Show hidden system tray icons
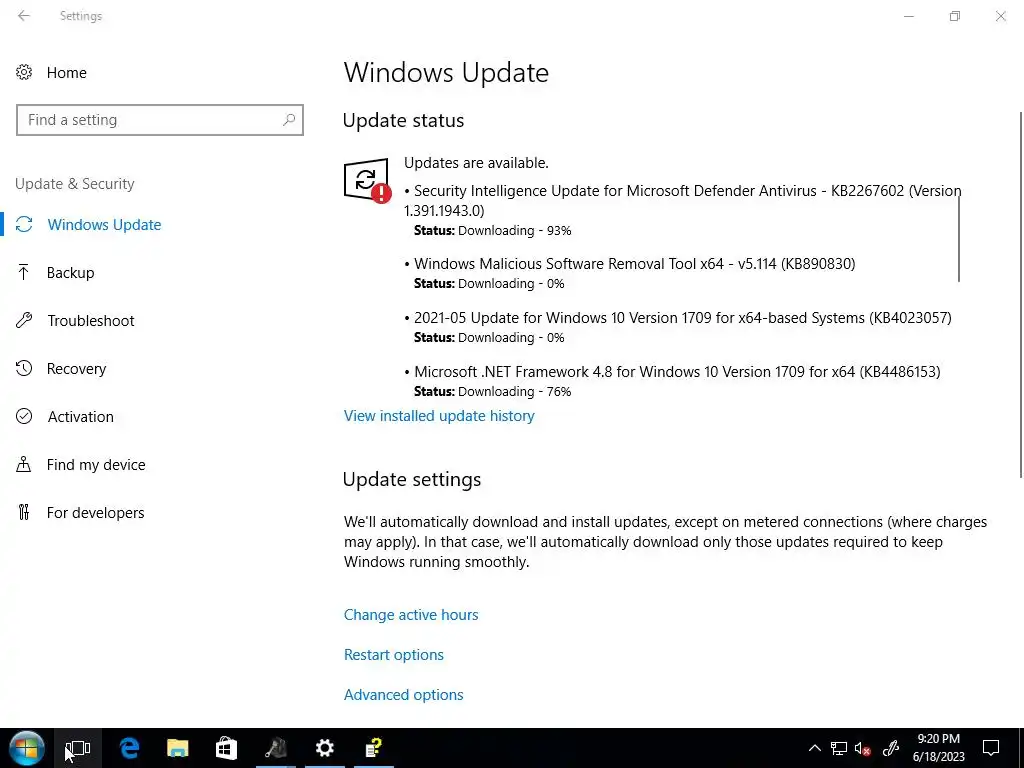The width and height of the screenshot is (1024, 768). click(814, 748)
